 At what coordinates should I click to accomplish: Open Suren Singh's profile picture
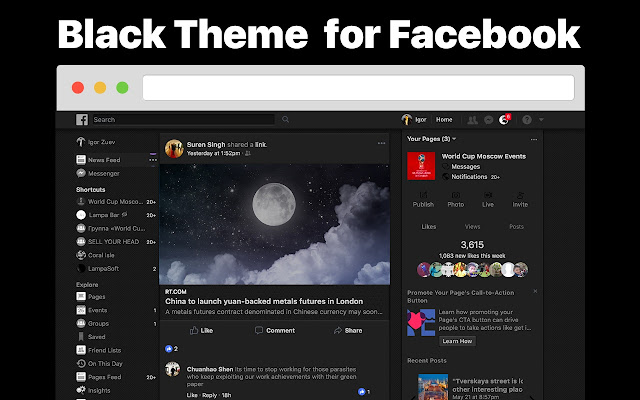click(x=174, y=149)
